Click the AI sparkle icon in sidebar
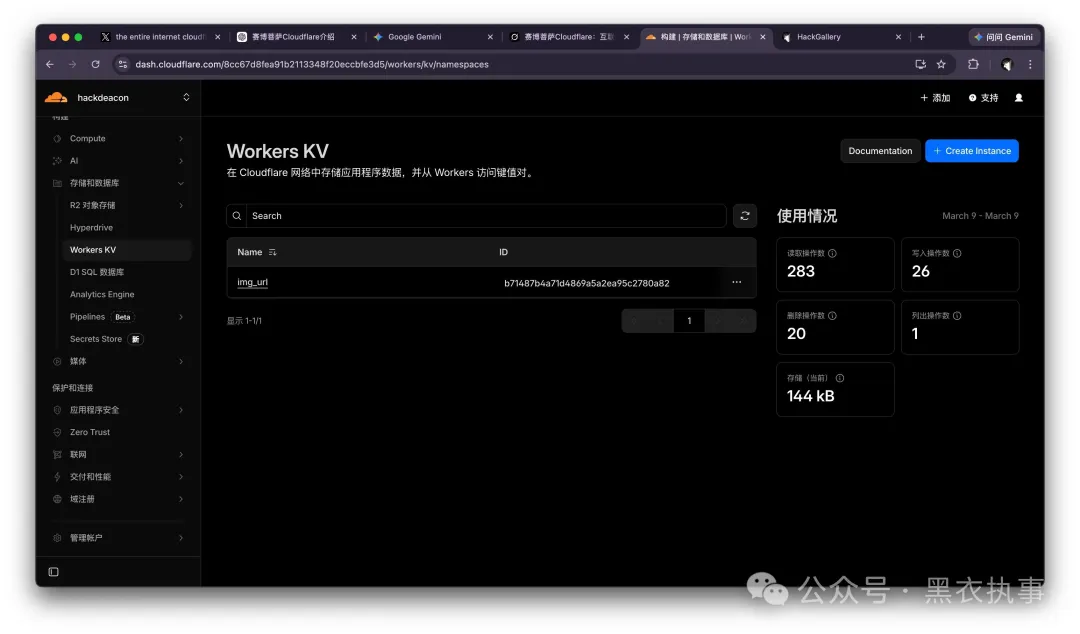Viewport: 1080px width, 634px height. pyautogui.click(x=57, y=161)
